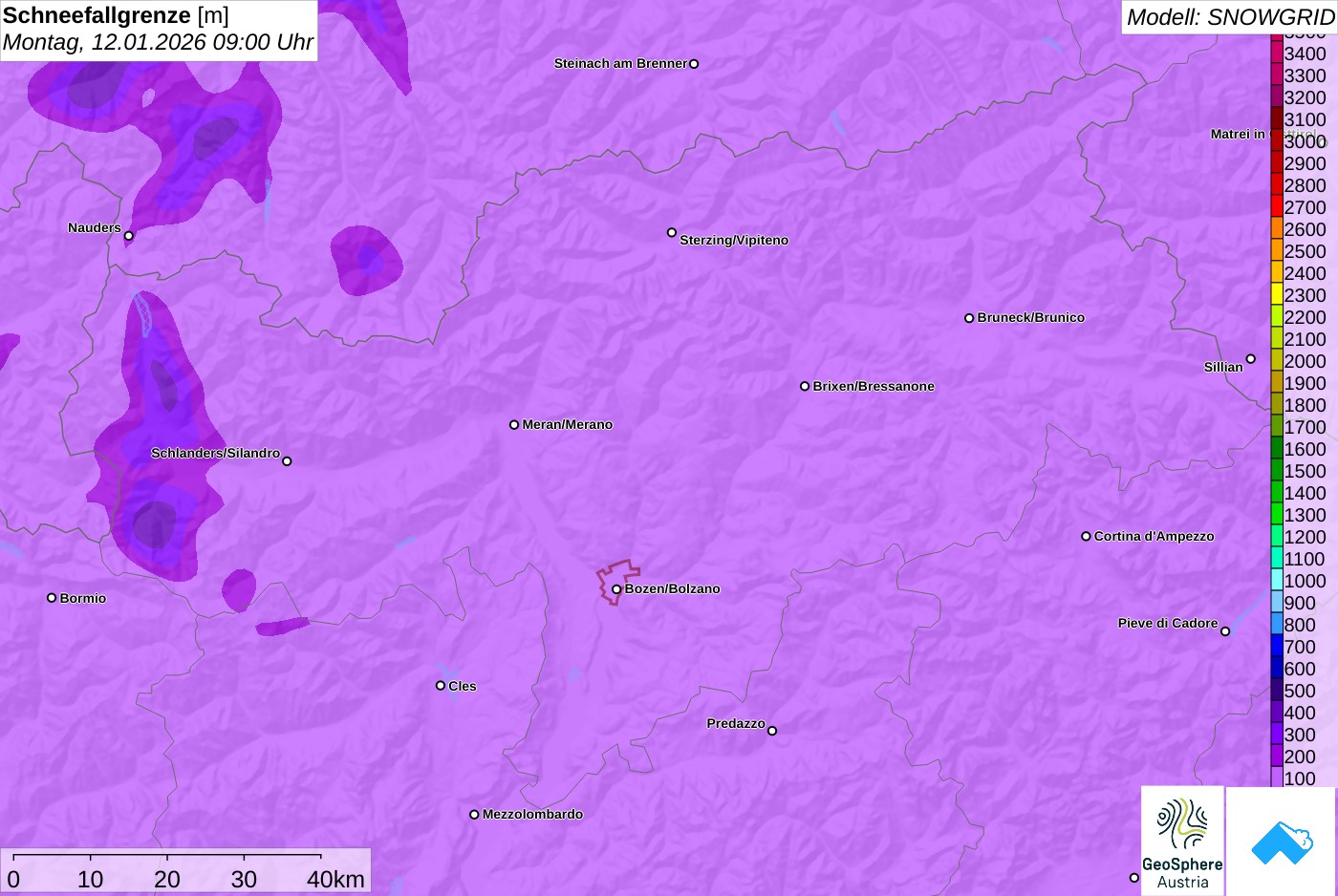Select the yellow 2300 legend color
This screenshot has height=896, width=1338.
coord(1277,295)
